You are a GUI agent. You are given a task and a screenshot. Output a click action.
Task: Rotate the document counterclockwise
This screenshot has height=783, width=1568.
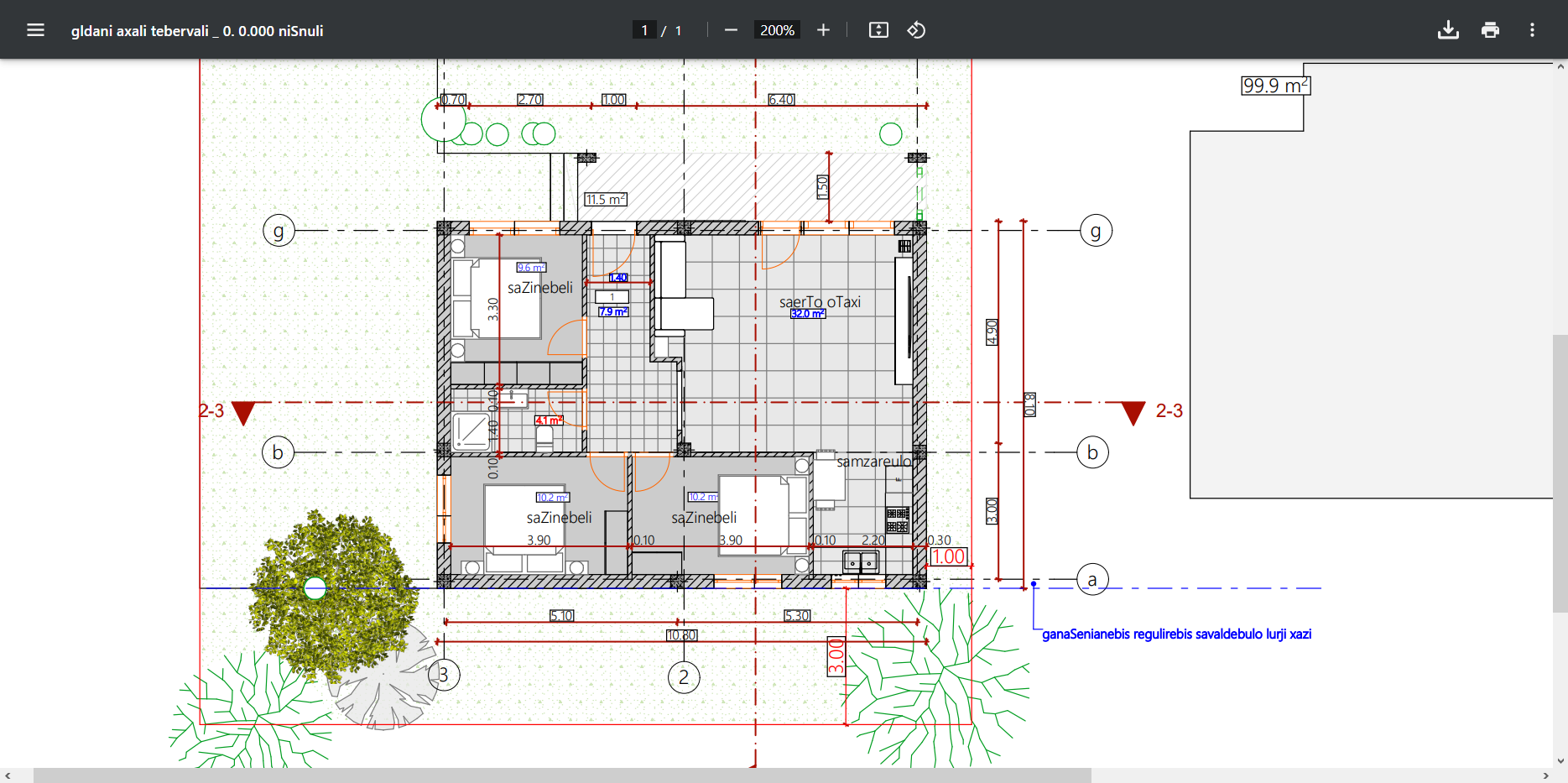click(916, 30)
